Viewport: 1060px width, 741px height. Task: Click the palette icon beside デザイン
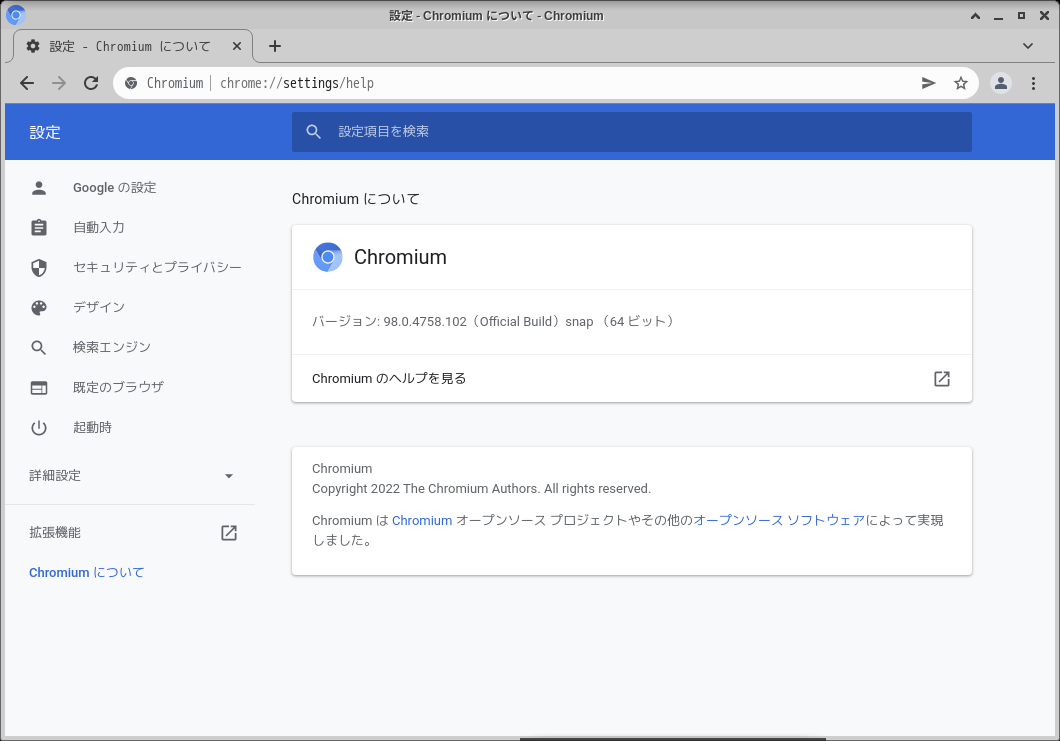pyautogui.click(x=39, y=308)
